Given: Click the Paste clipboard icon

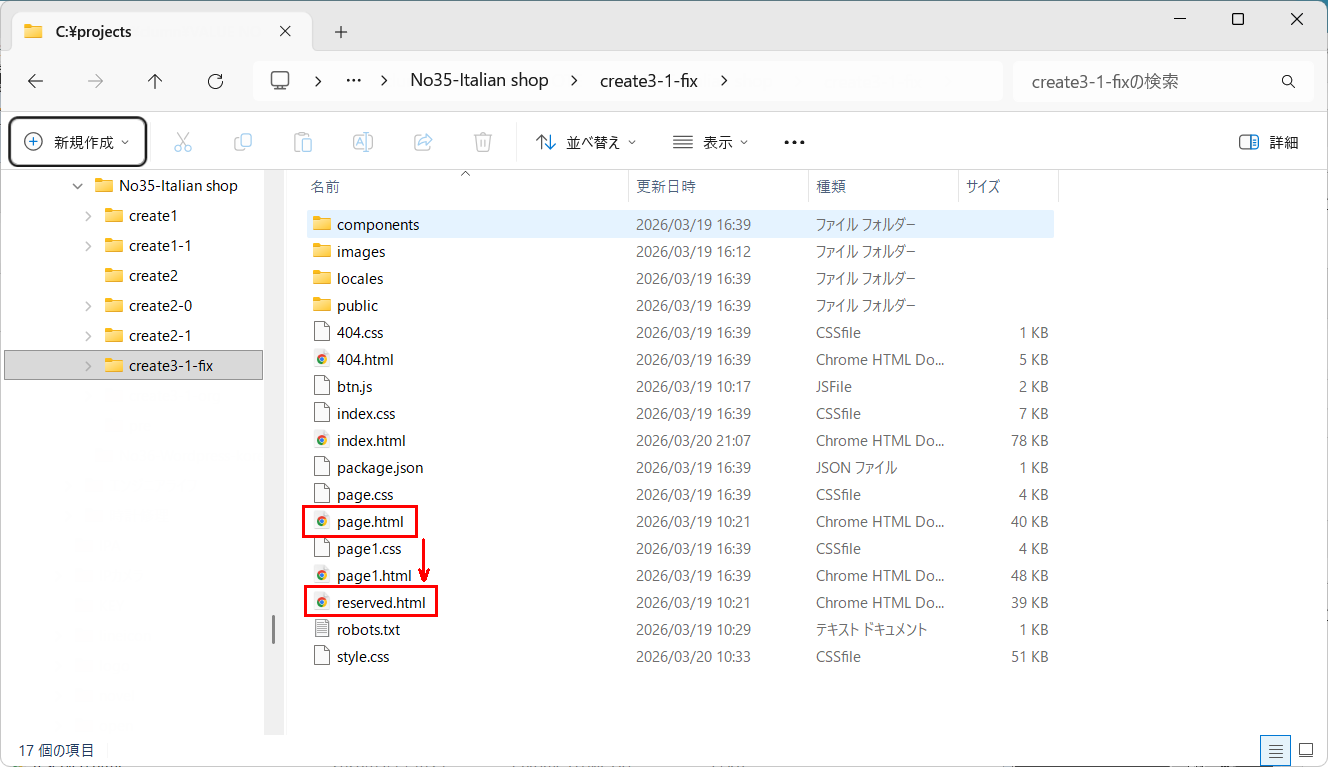Looking at the screenshot, I should click(303, 142).
